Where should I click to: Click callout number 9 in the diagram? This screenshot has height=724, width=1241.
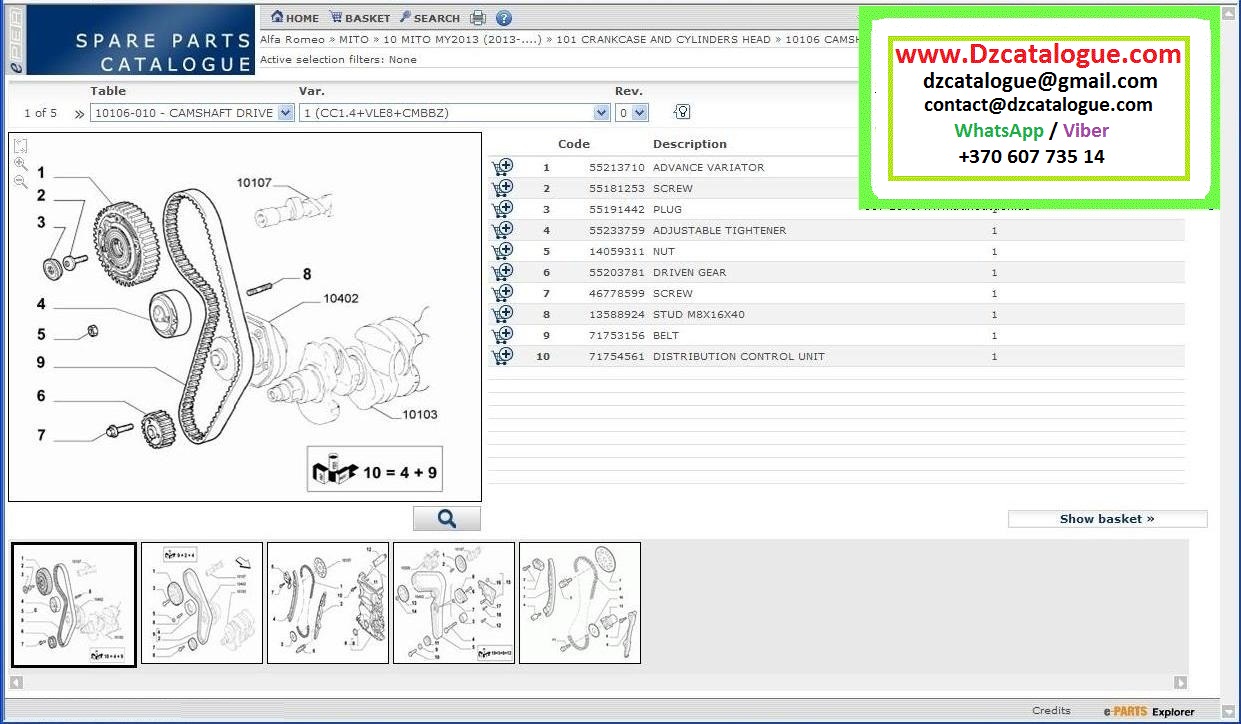(x=41, y=363)
